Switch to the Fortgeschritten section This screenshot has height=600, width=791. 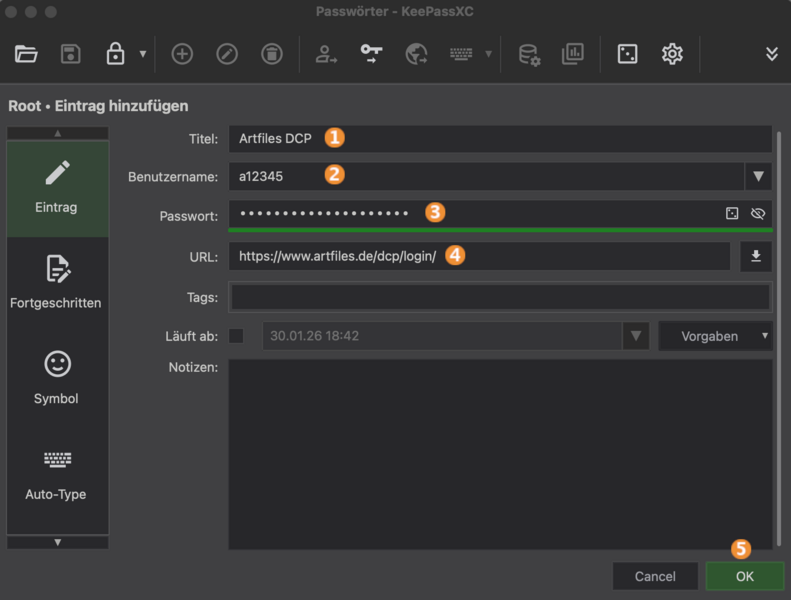pos(57,282)
